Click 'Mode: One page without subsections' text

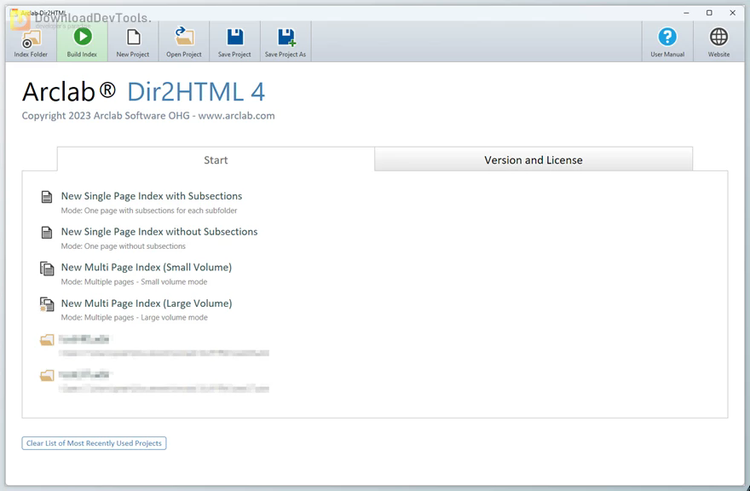[123, 246]
